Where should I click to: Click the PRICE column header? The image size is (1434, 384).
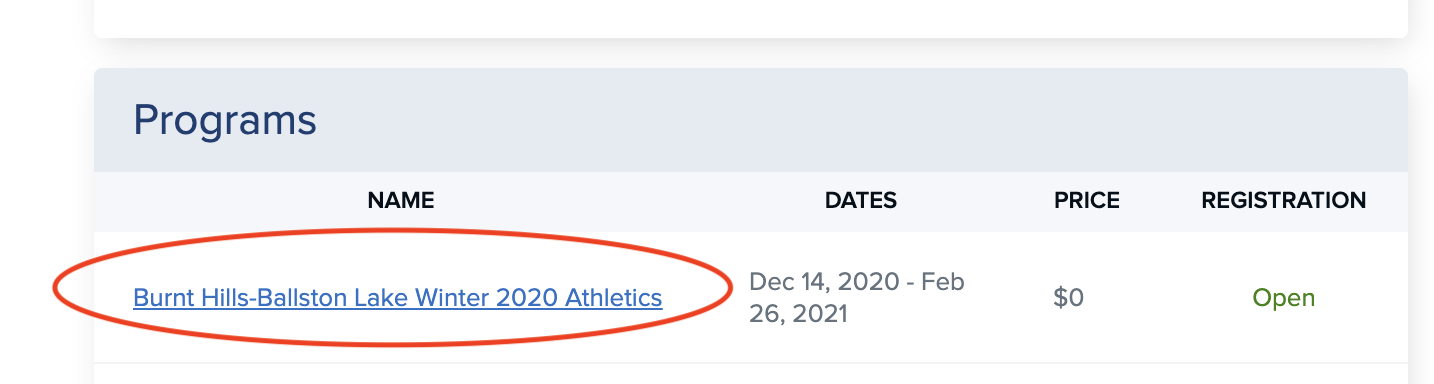click(1086, 201)
